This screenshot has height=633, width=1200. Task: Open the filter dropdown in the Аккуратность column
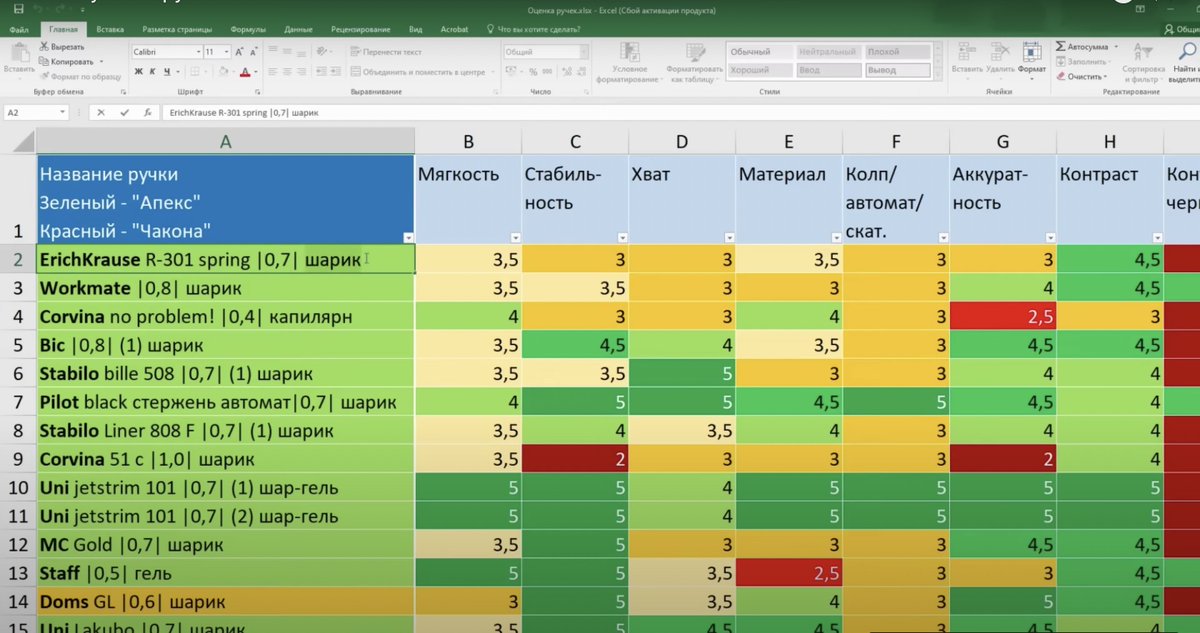[x=1049, y=237]
